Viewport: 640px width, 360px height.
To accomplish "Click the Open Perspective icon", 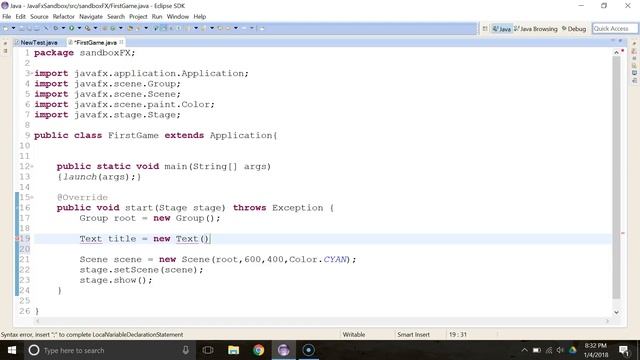I will [x=485, y=29].
